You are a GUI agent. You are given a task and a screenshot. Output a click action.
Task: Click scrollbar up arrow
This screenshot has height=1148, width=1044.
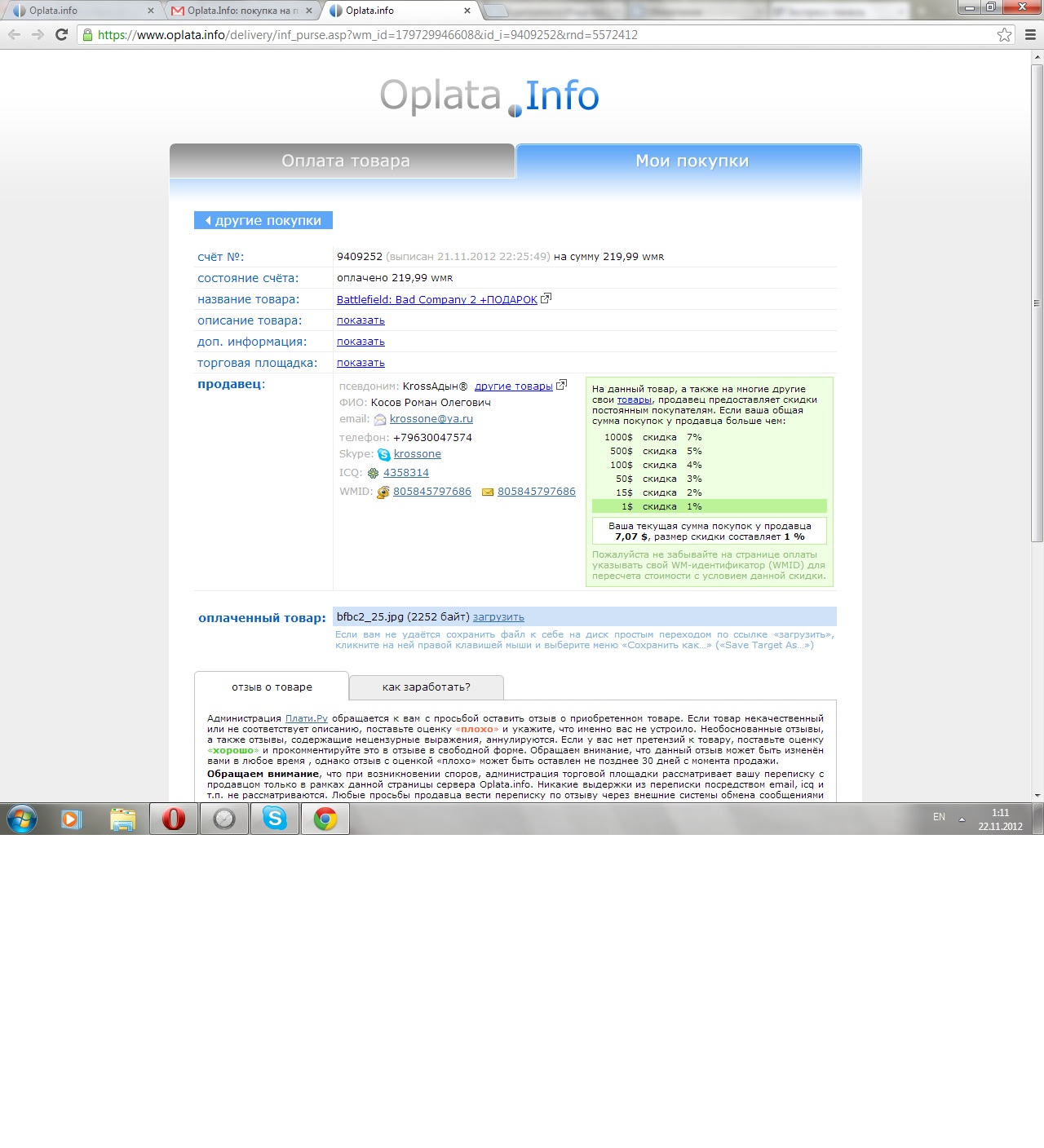(1037, 56)
